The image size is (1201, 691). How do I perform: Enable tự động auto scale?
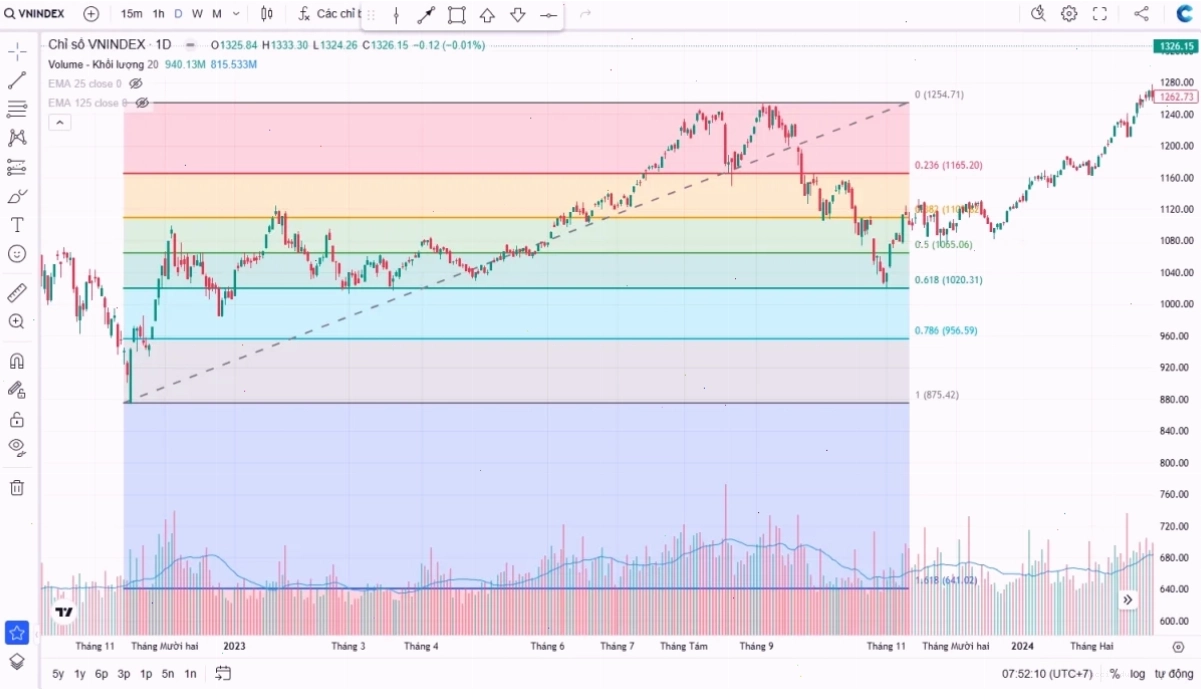tap(1175, 674)
